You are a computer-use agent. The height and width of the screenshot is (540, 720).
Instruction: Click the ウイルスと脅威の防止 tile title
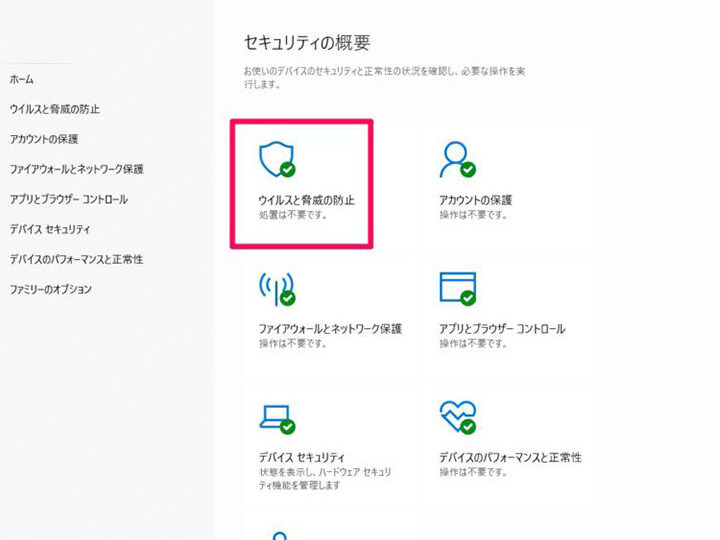[x=306, y=200]
